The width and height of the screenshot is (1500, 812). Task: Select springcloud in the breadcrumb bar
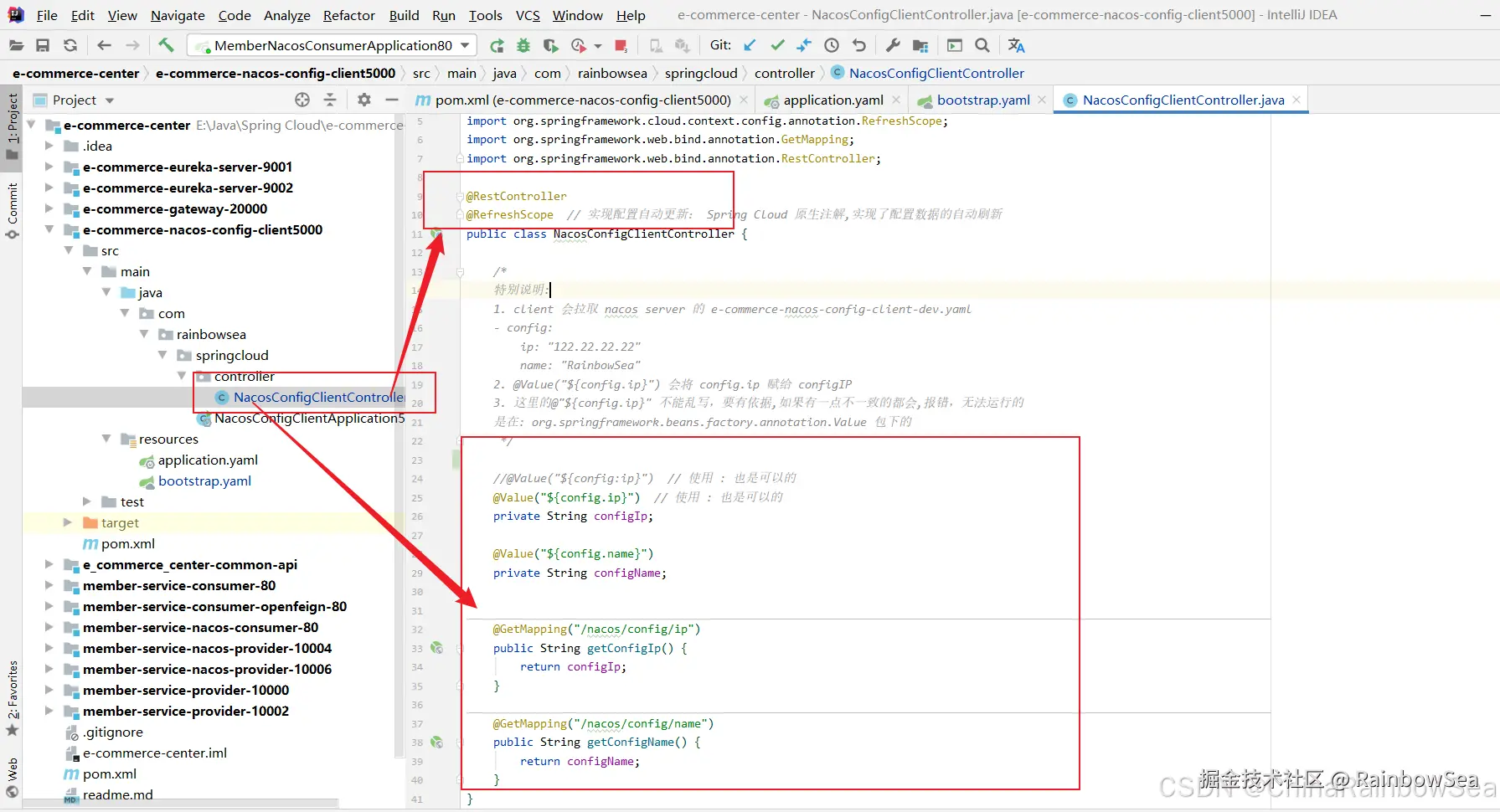(x=700, y=73)
